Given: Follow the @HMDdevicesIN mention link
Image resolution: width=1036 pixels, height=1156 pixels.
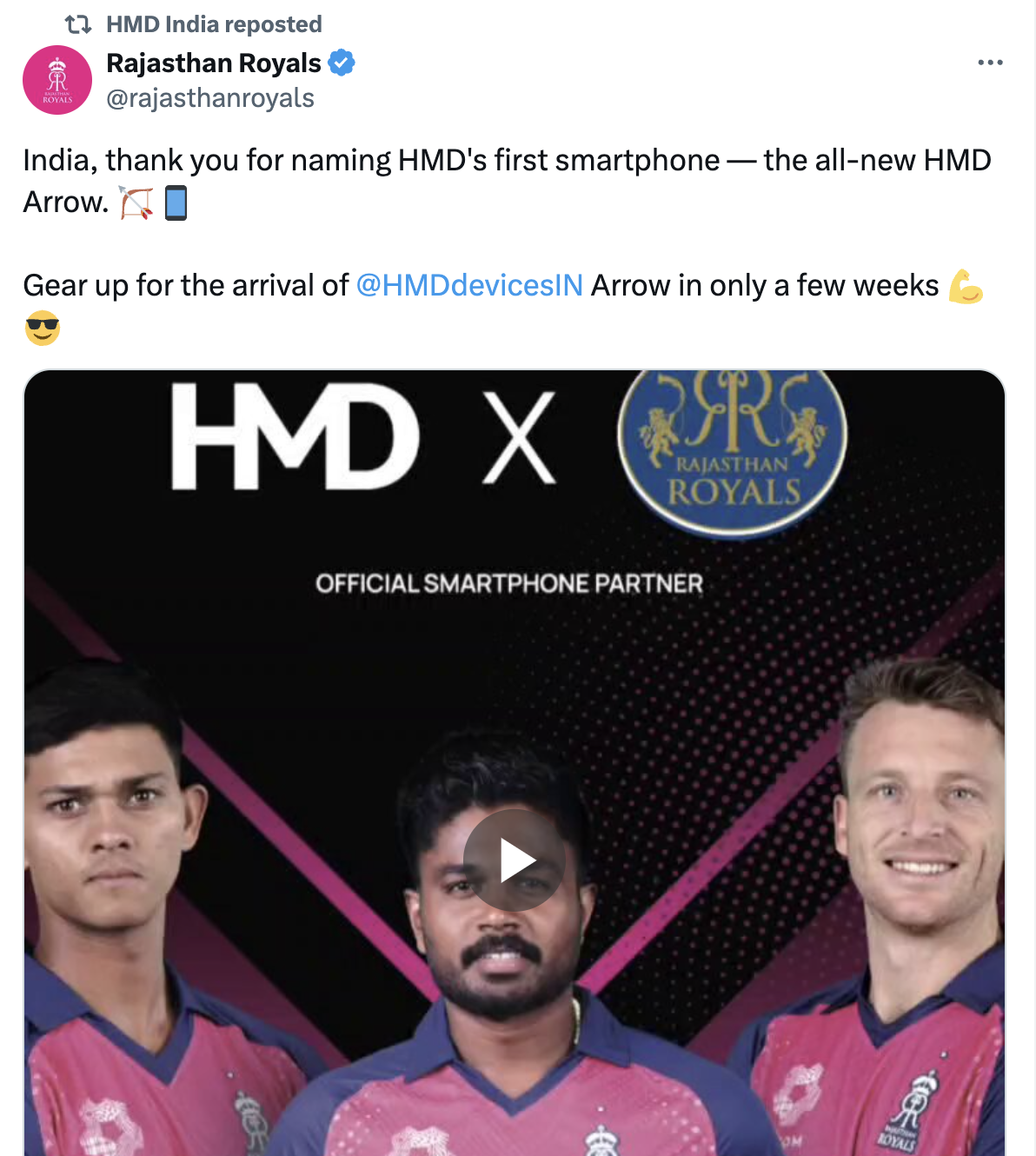Looking at the screenshot, I should tap(469, 284).
